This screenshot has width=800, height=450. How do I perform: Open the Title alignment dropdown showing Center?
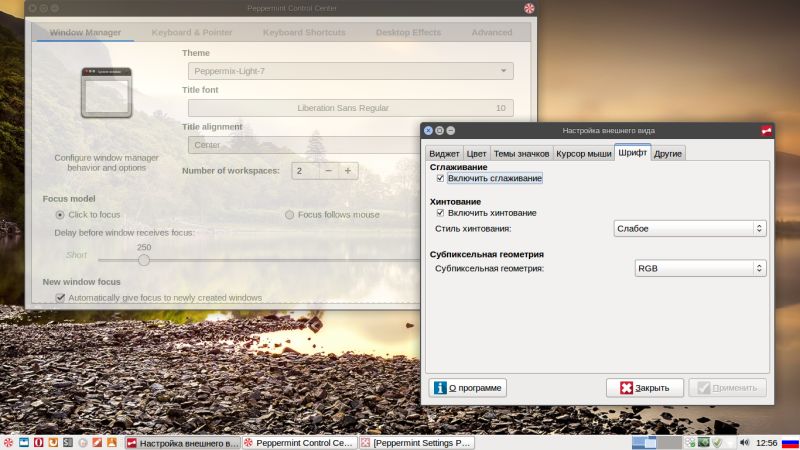[x=304, y=145]
